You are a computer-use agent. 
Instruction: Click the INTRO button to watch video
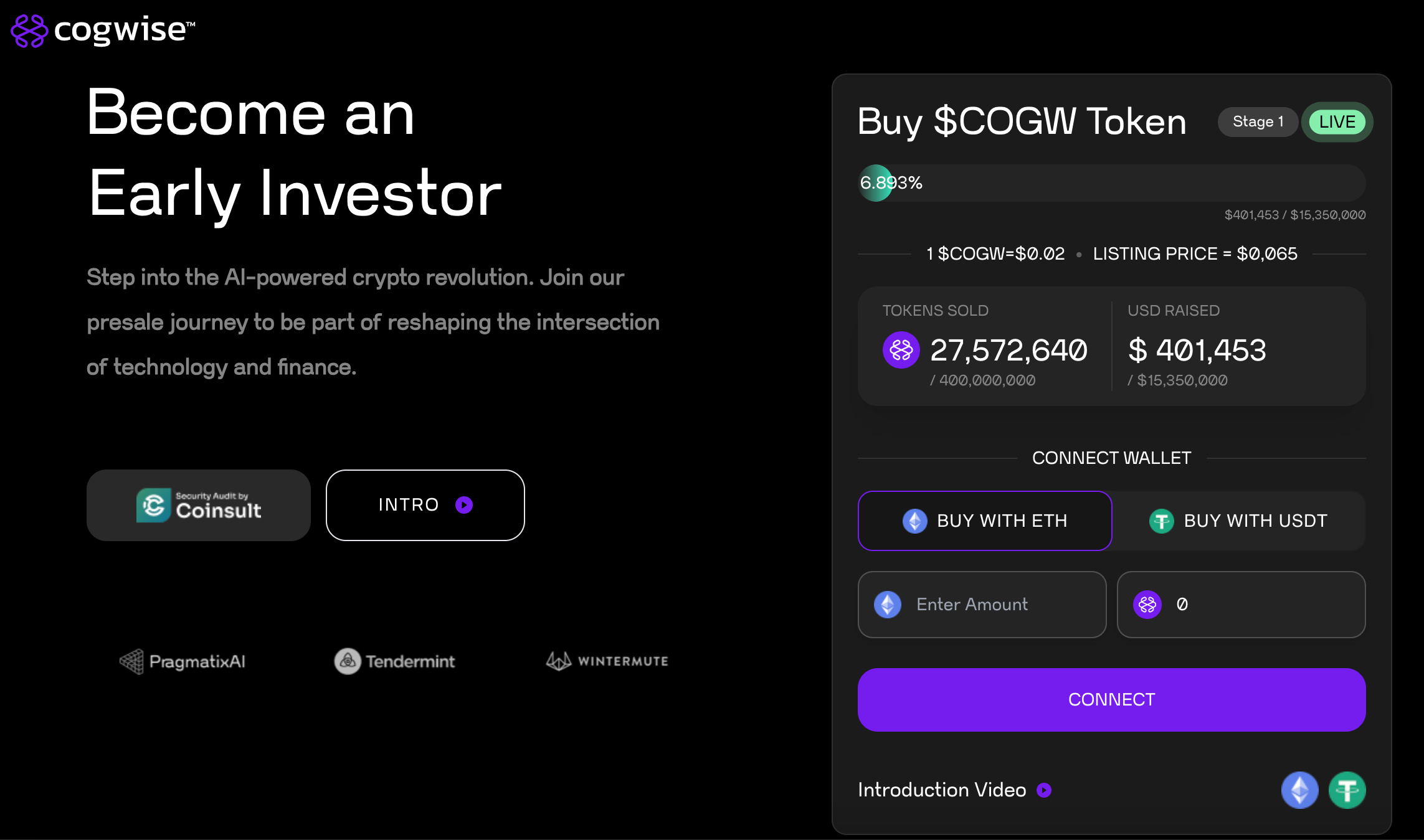click(425, 504)
